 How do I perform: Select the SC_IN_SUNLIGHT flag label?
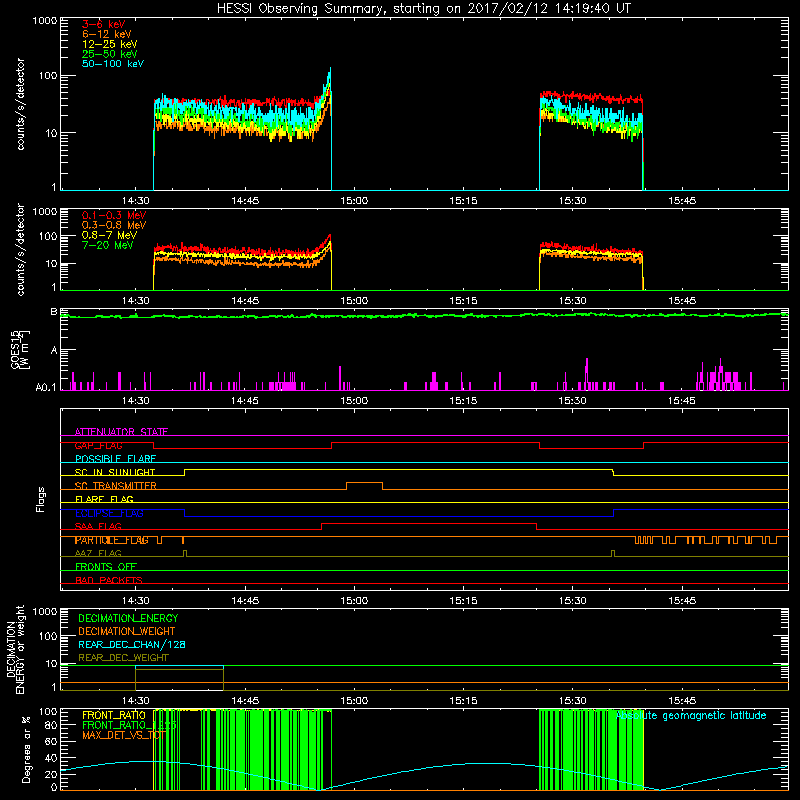click(x=114, y=472)
